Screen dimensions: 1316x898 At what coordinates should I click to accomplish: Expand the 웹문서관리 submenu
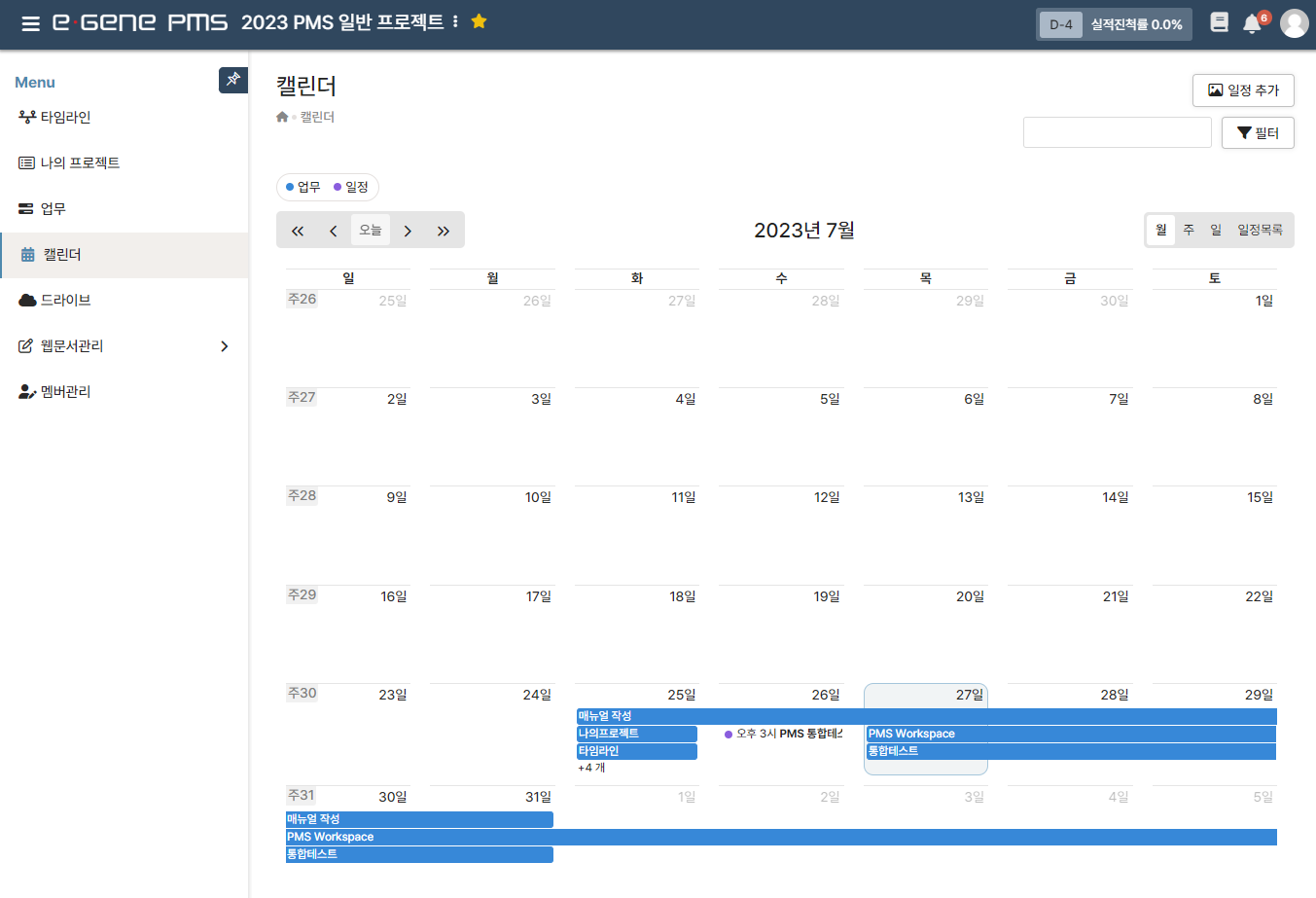coord(225,346)
